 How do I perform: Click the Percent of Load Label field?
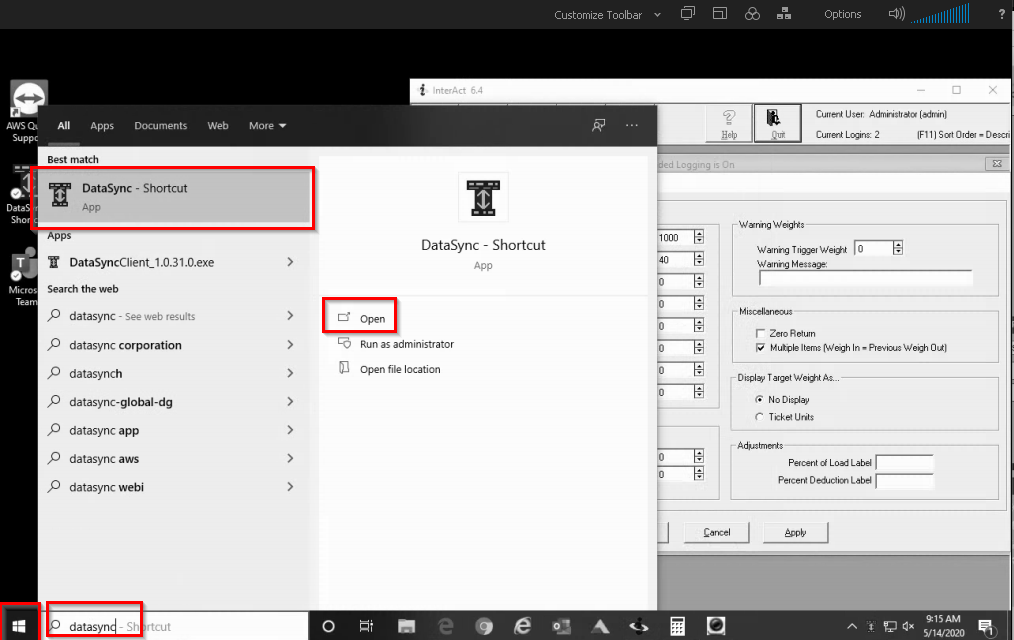[904, 463]
